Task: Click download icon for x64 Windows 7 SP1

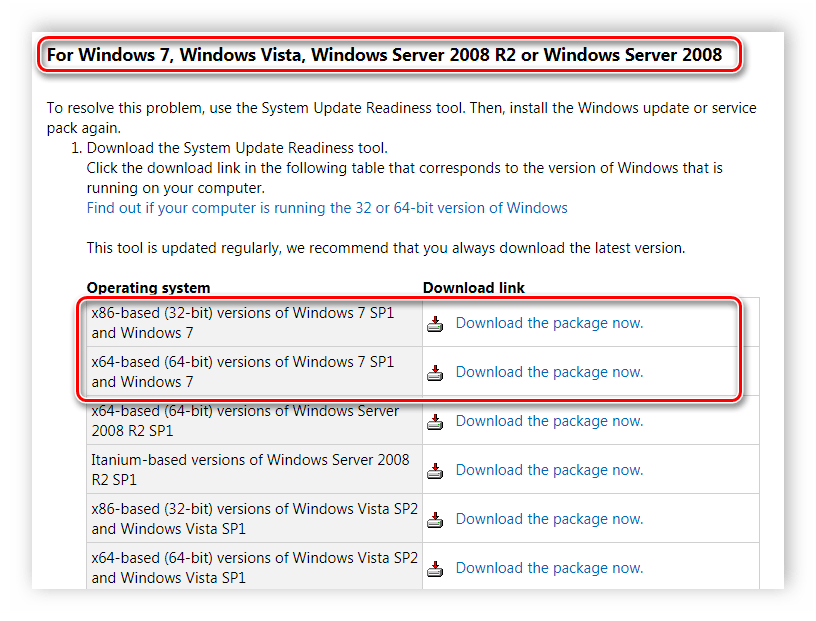Action: coord(435,373)
